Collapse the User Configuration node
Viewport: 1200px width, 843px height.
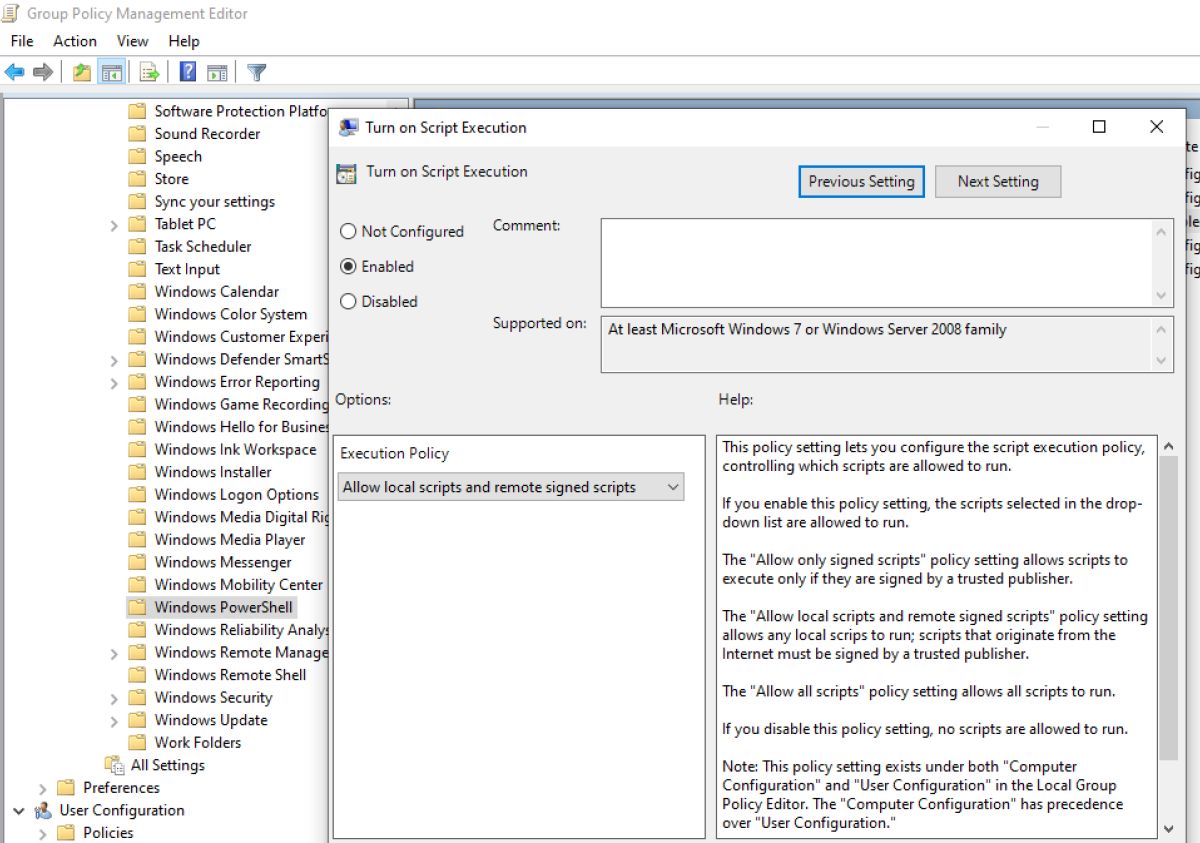point(19,810)
